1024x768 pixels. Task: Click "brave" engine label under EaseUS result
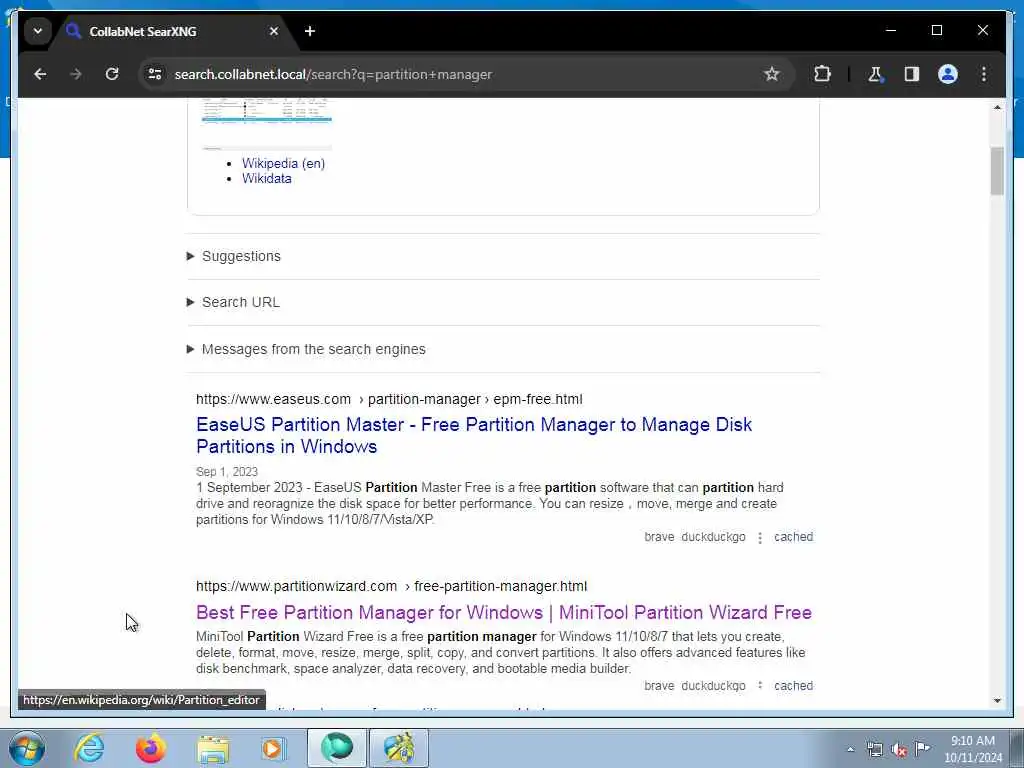point(659,537)
